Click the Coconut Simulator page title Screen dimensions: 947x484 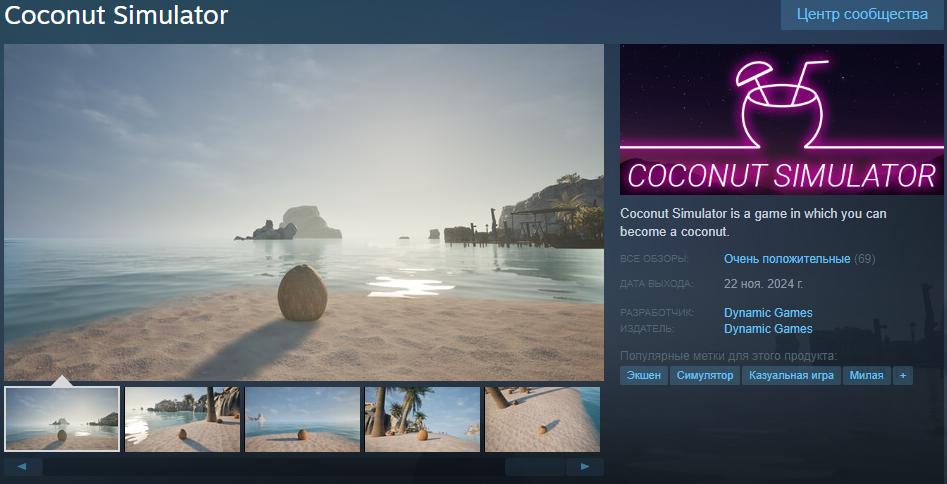point(116,15)
